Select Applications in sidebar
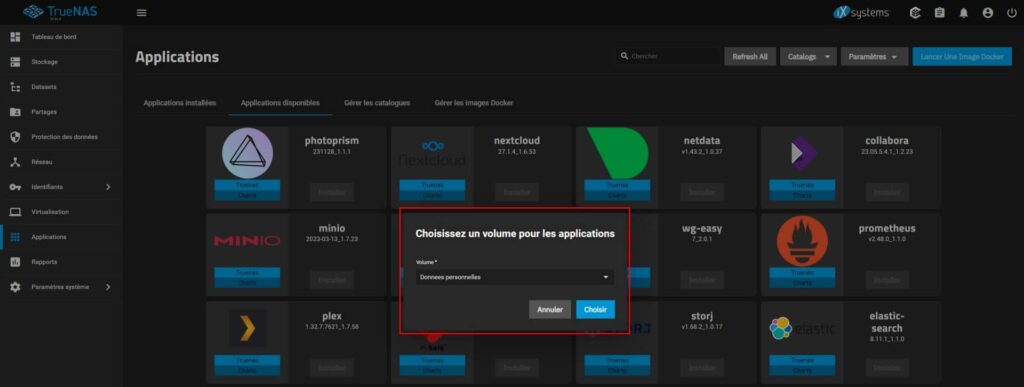 pos(61,237)
